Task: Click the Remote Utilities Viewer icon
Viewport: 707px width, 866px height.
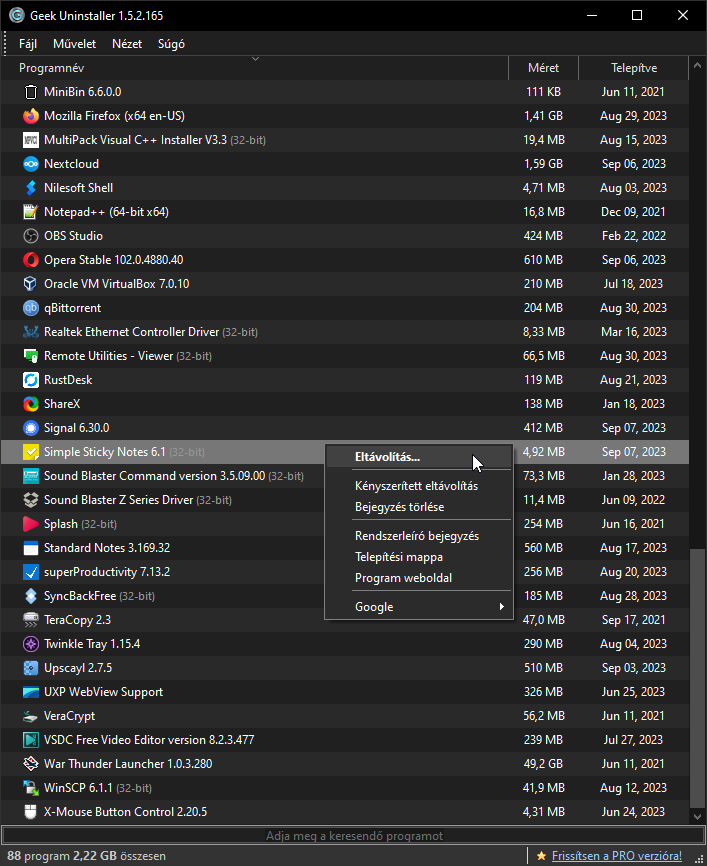Action: point(31,356)
